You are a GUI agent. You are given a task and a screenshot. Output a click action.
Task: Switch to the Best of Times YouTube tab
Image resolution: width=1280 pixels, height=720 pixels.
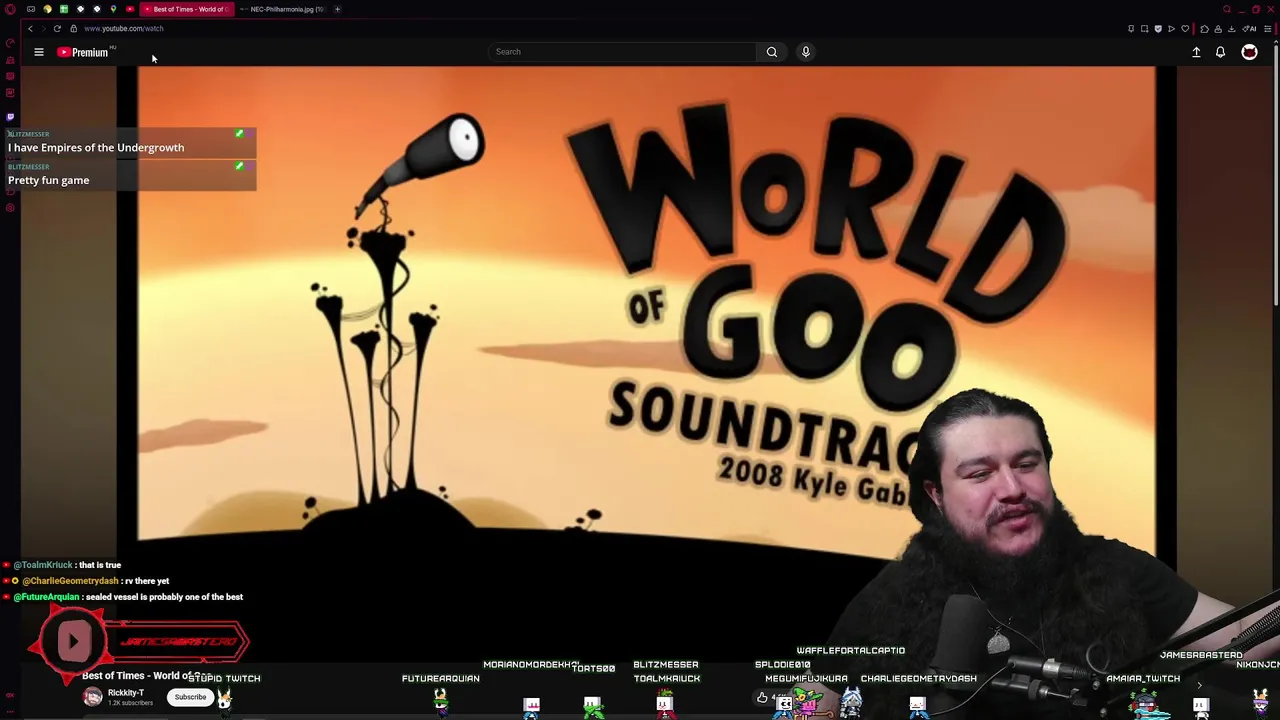coord(187,9)
